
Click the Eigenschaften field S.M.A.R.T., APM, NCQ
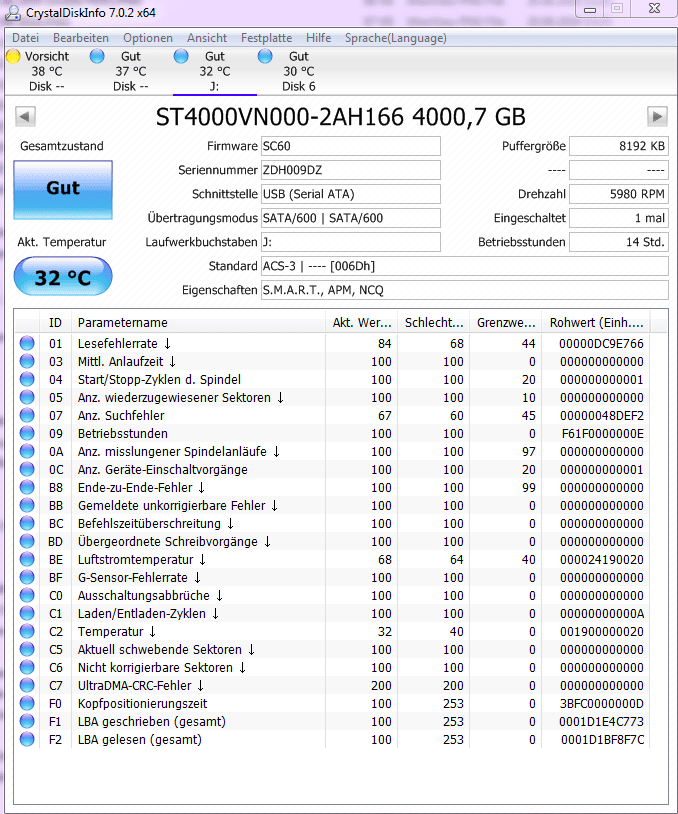click(x=465, y=290)
